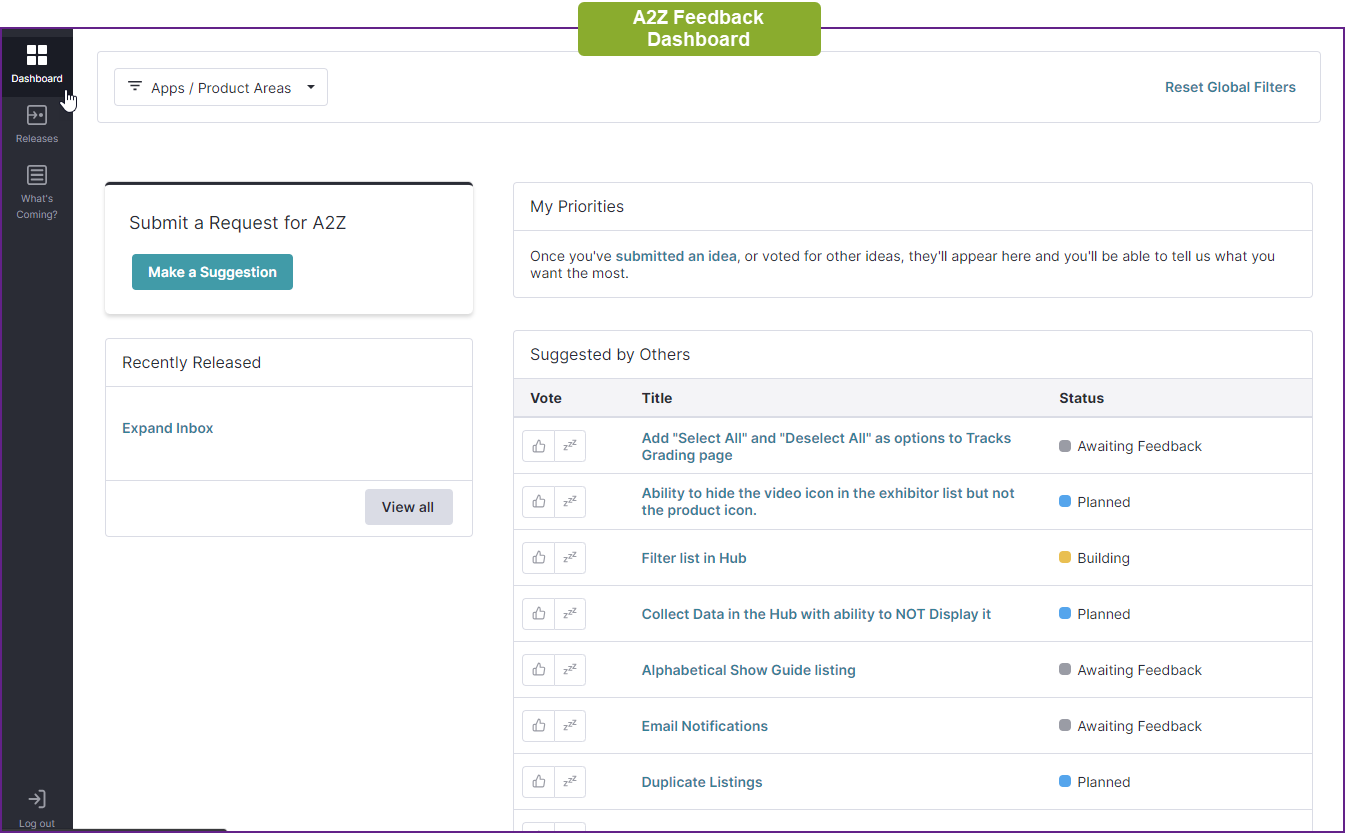Click 'Planned' status of hide video icon row
This screenshot has height=833, width=1345.
click(x=1094, y=502)
